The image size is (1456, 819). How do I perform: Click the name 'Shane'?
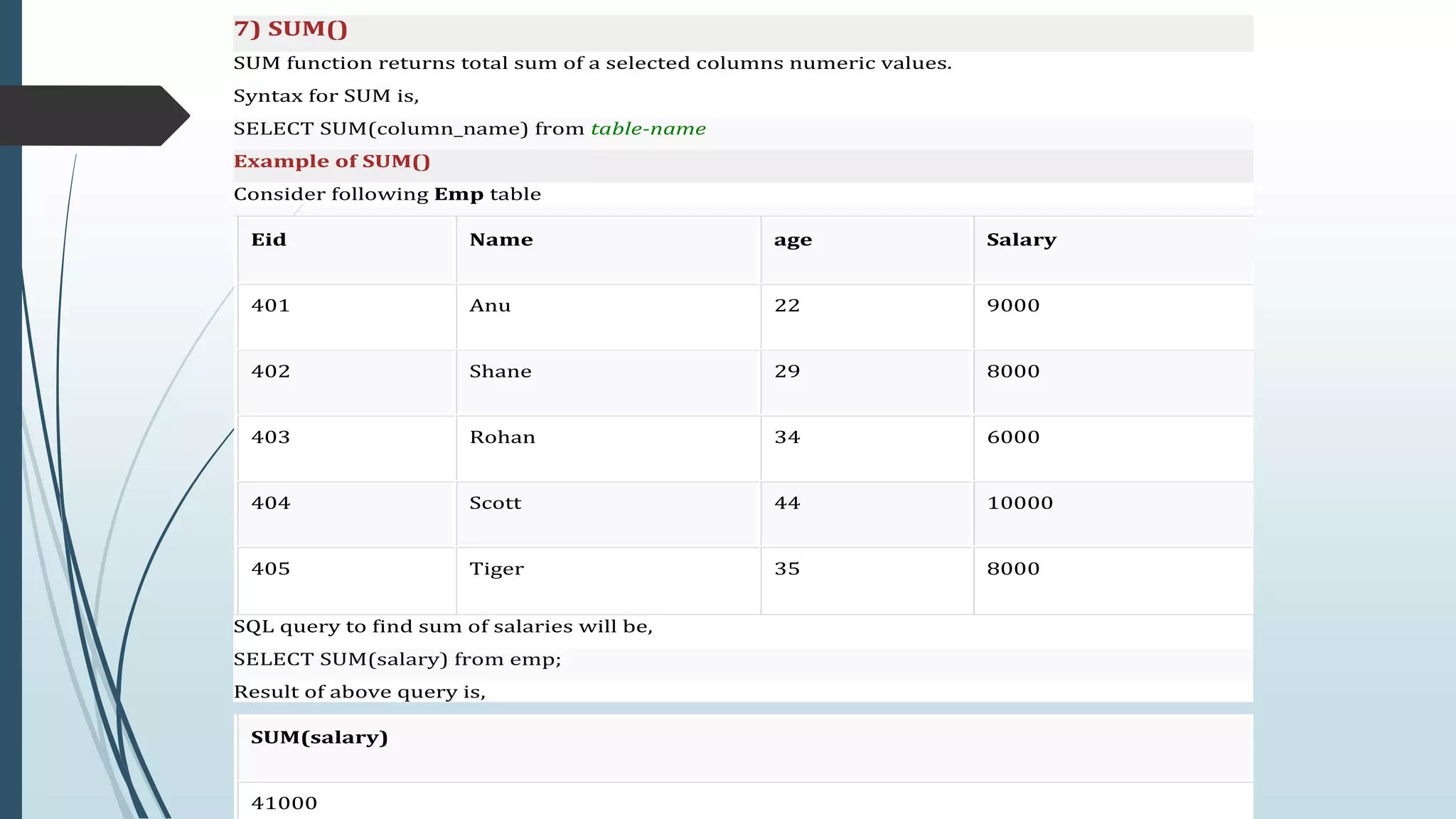[500, 371]
